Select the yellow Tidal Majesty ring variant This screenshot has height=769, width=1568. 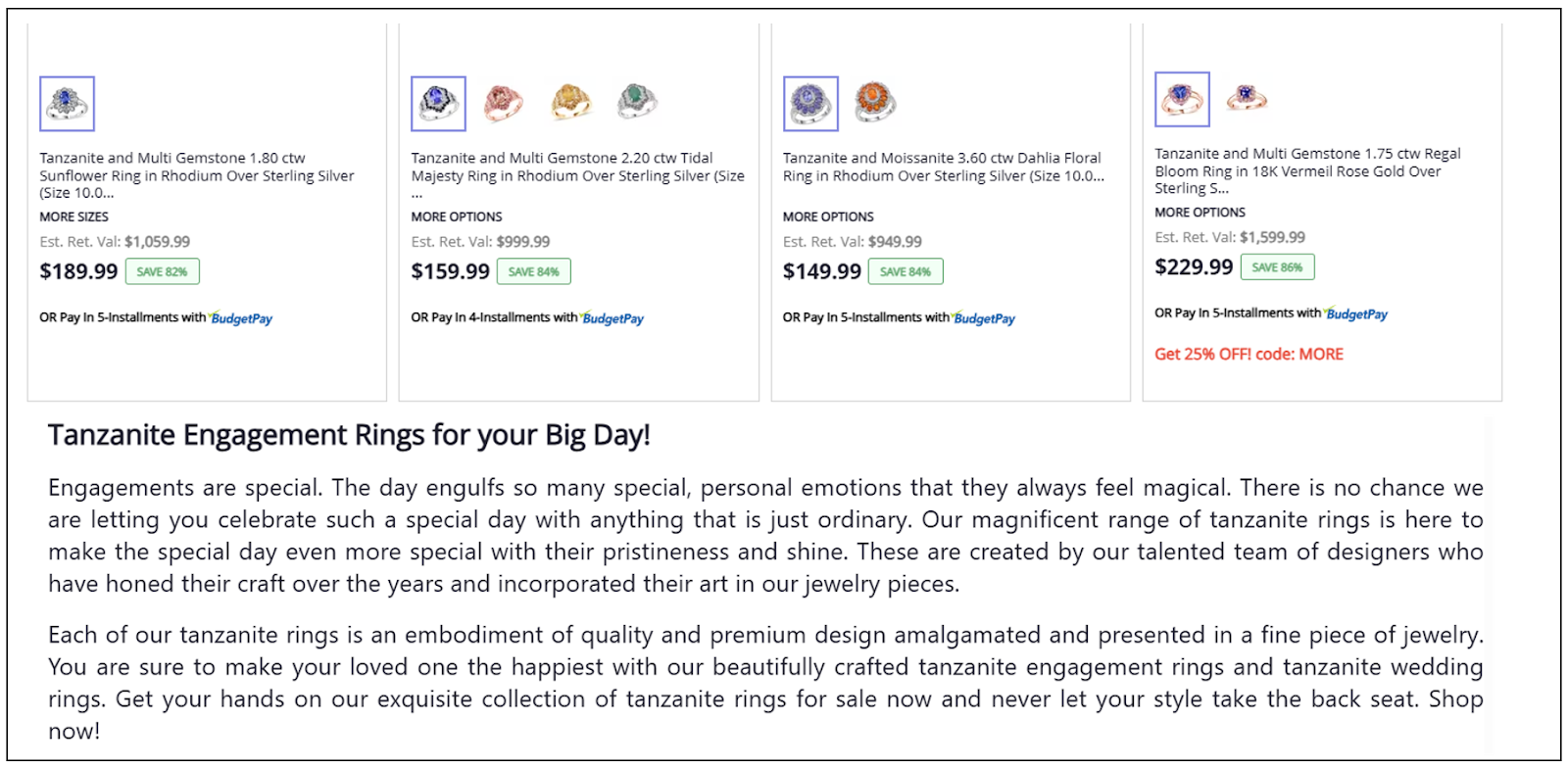click(571, 102)
